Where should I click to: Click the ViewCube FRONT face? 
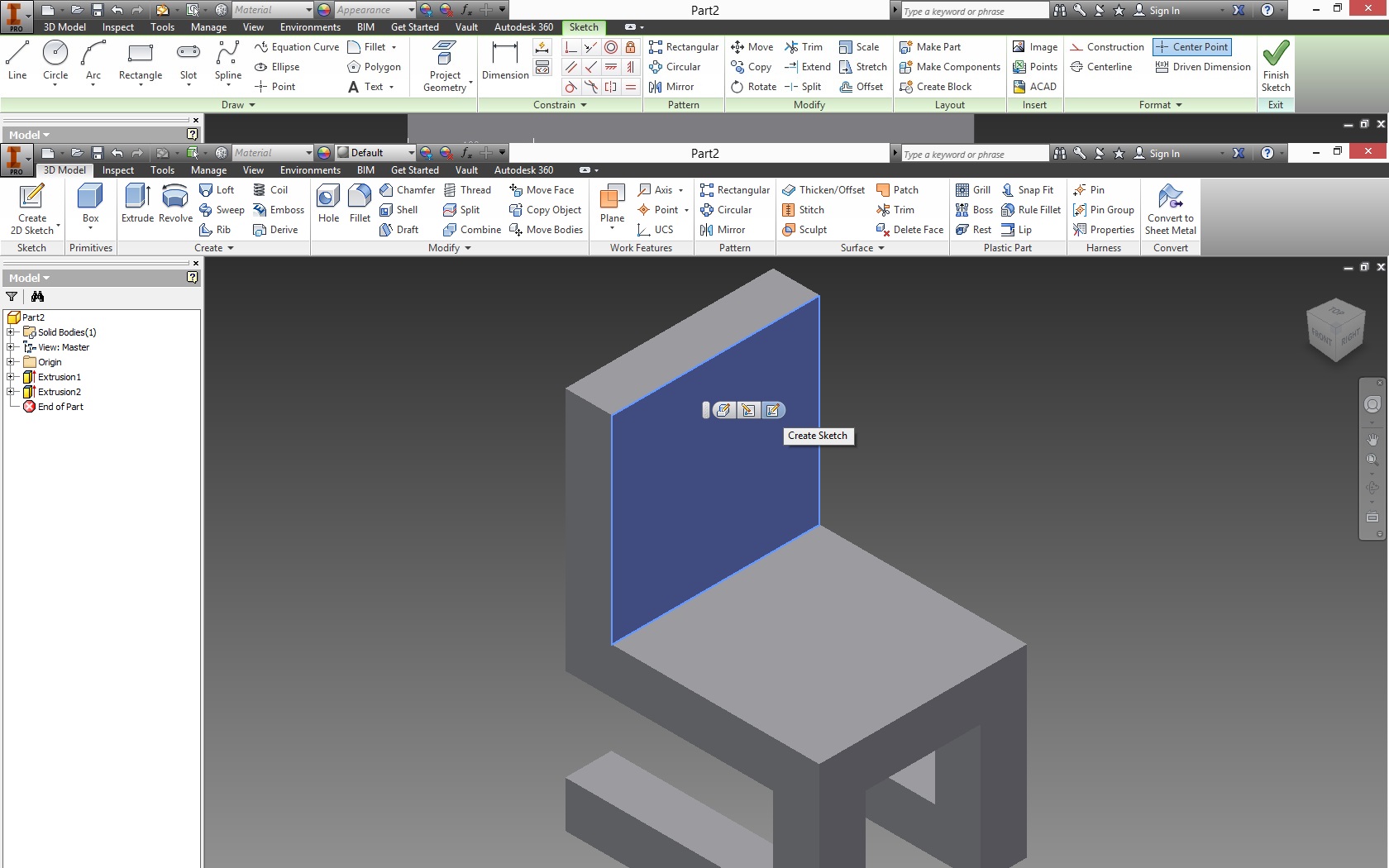pyautogui.click(x=1322, y=336)
